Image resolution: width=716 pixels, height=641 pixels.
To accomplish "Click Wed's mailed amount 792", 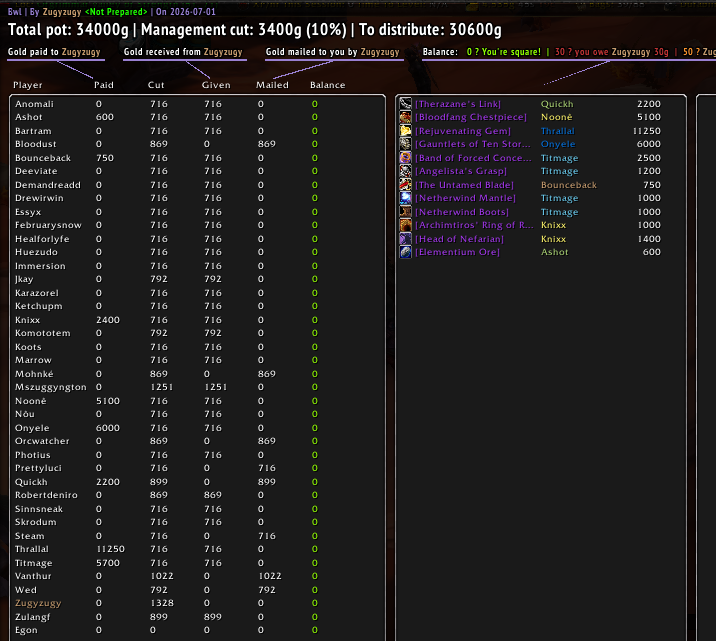I will pyautogui.click(x=267, y=590).
